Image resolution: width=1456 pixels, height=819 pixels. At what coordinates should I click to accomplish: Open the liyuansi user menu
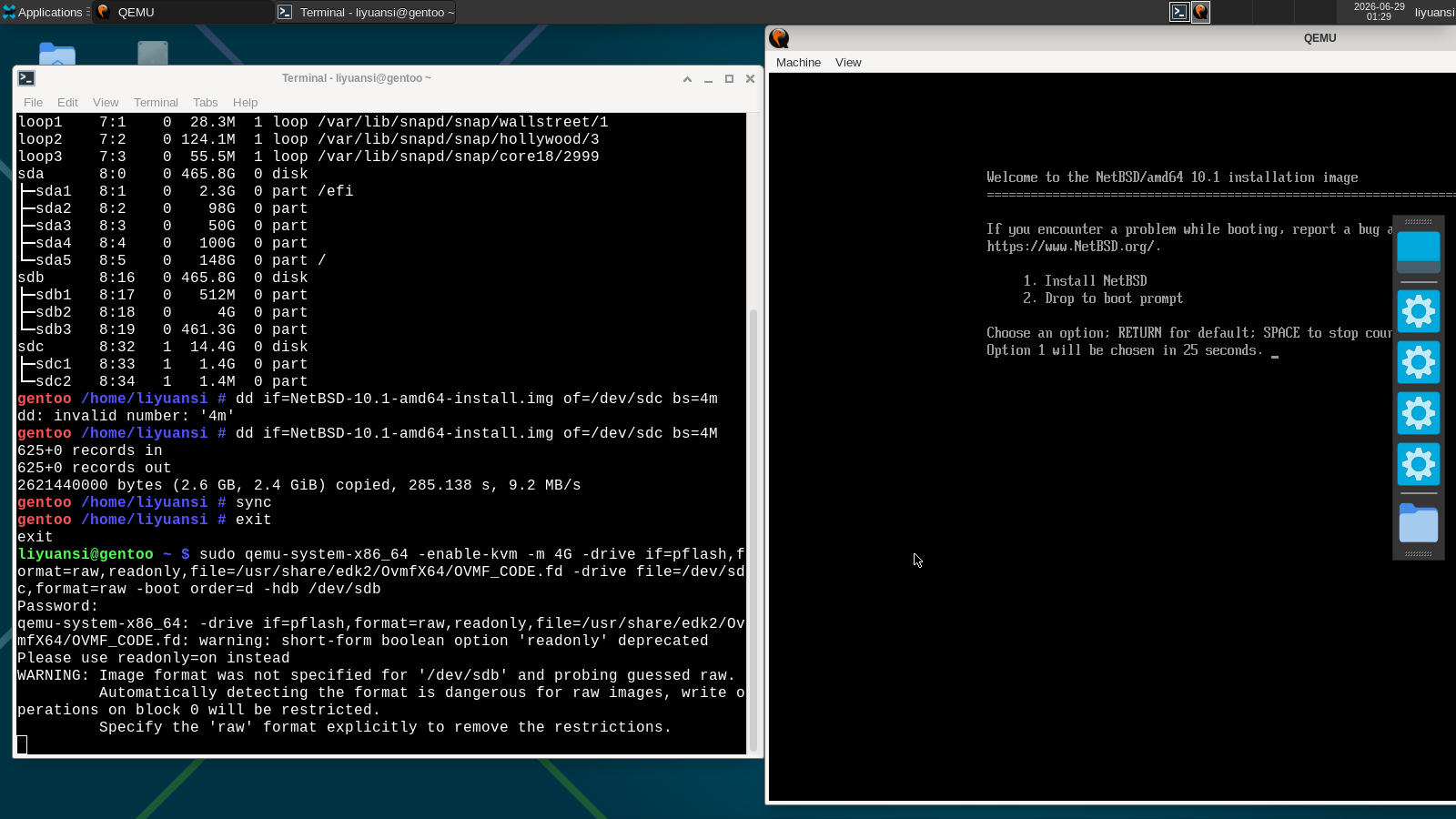click(x=1434, y=12)
